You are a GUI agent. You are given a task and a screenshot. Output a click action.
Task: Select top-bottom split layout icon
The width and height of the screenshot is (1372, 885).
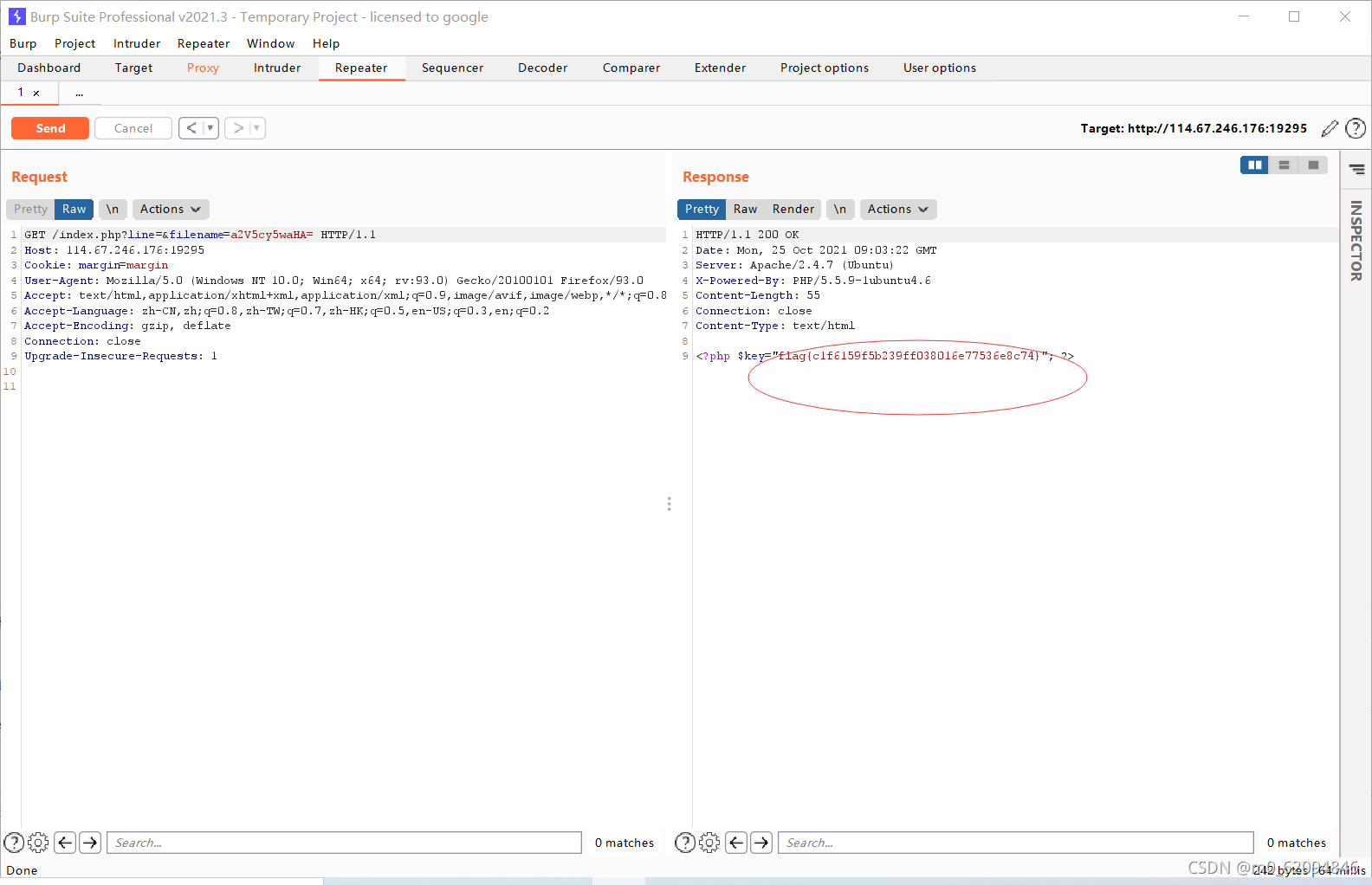pyautogui.click(x=1284, y=165)
